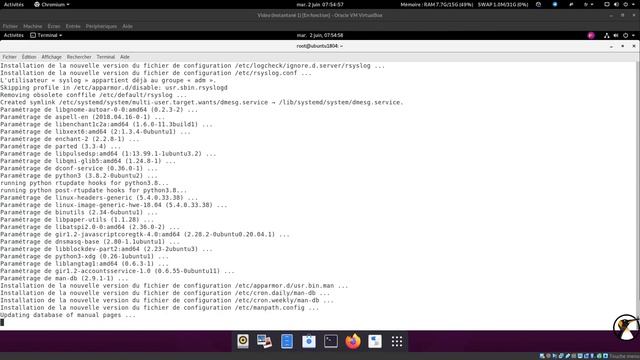Viewport: 640px width, 360px height.
Task: Launch Firefox from the dock
Action: pyautogui.click(x=353, y=341)
